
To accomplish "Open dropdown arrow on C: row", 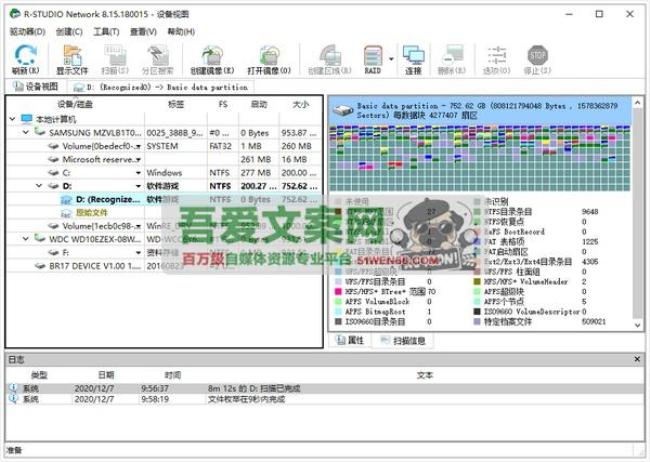I will (138, 173).
